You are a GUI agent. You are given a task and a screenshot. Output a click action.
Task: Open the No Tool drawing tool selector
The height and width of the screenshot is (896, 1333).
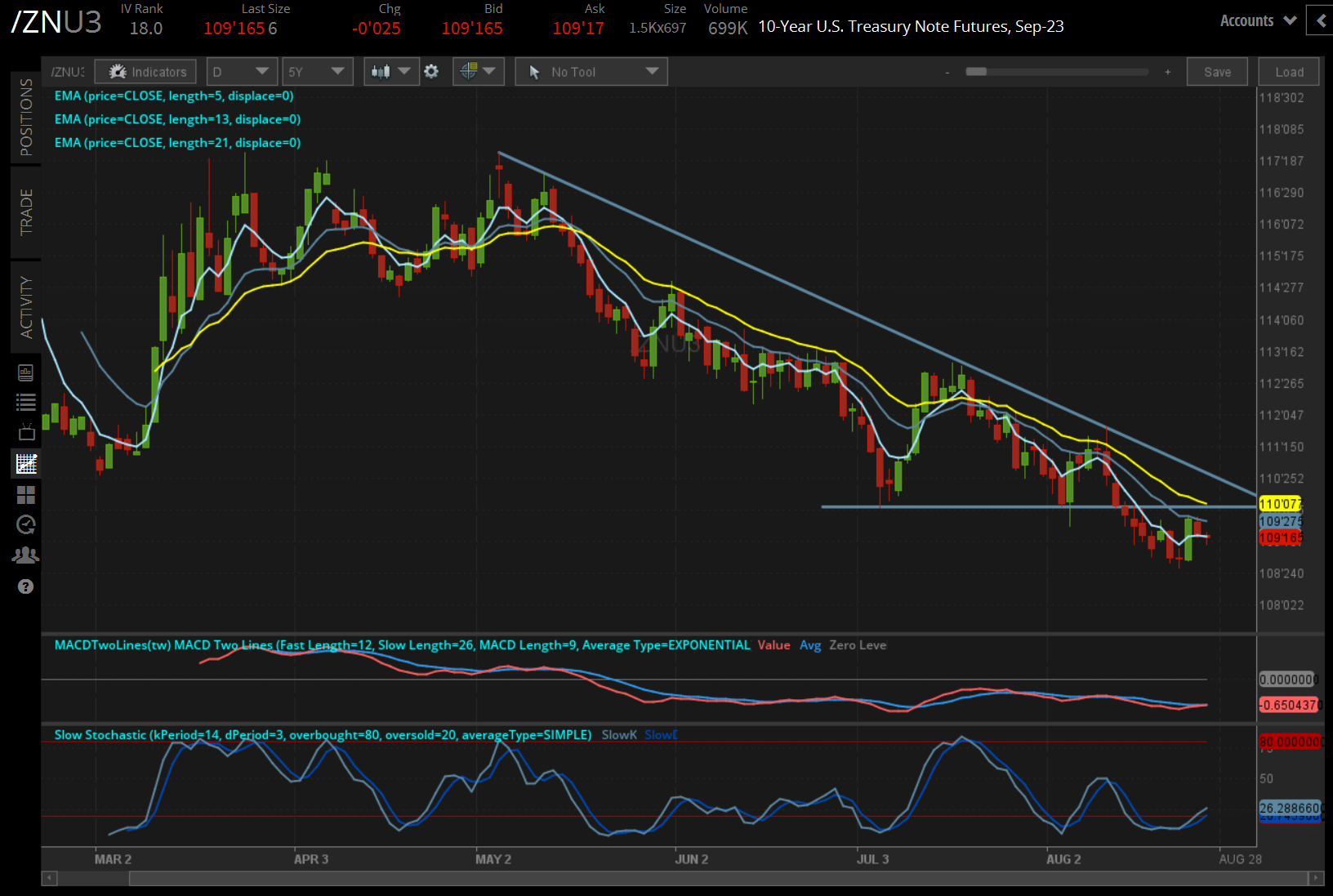pyautogui.click(x=591, y=72)
